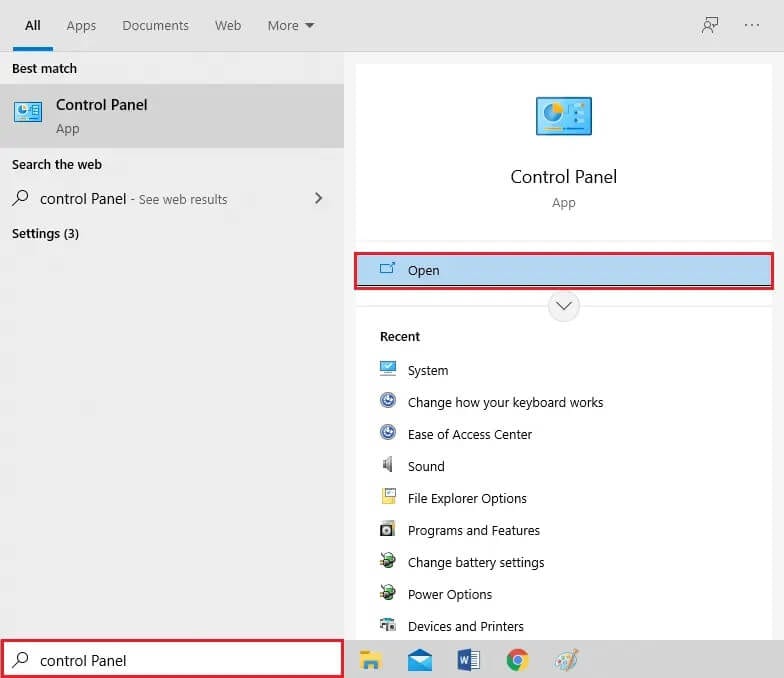Open Settings (3) results group
Screen dimensions: 784x678
click(45, 234)
